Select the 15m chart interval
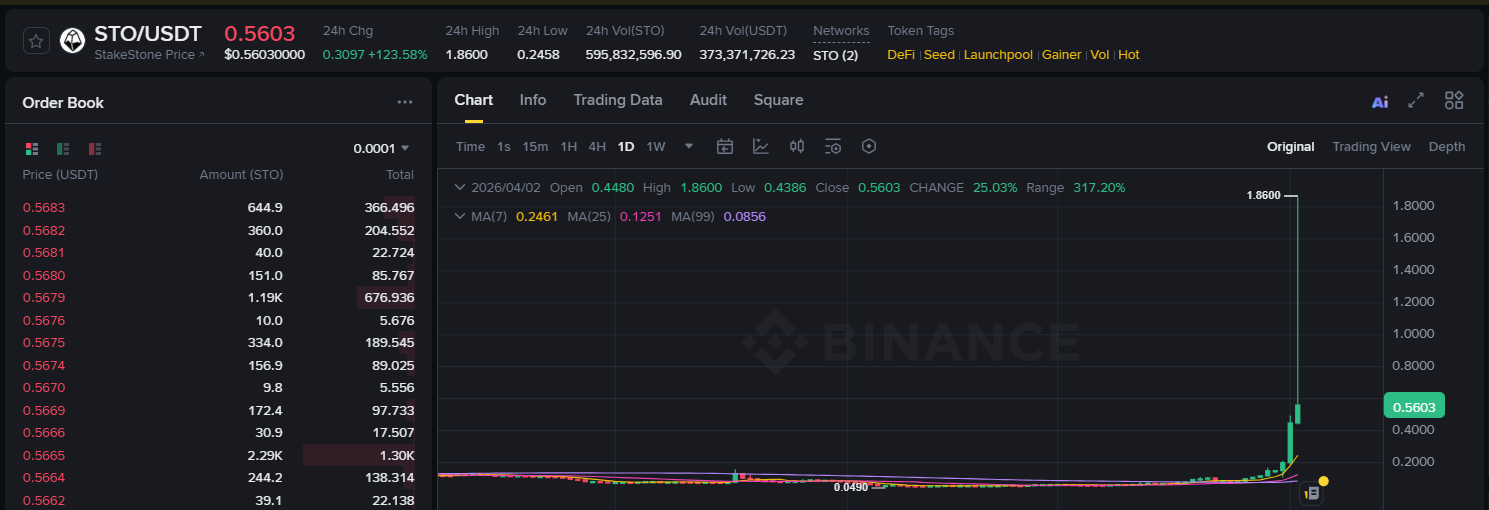 [x=535, y=146]
